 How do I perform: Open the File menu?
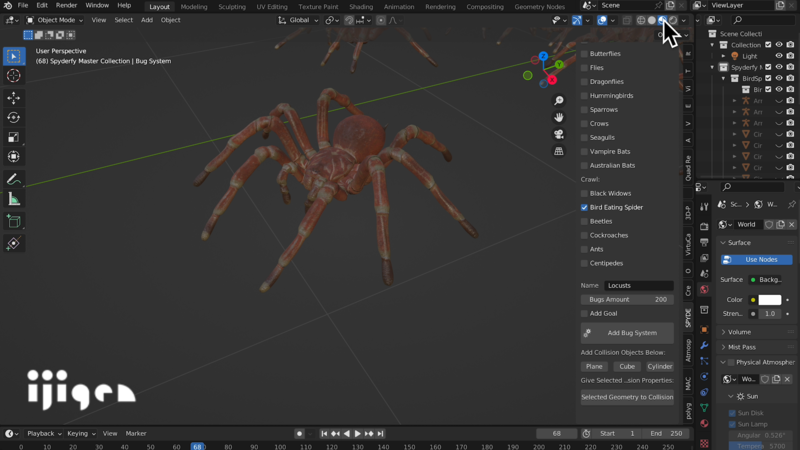23,6
